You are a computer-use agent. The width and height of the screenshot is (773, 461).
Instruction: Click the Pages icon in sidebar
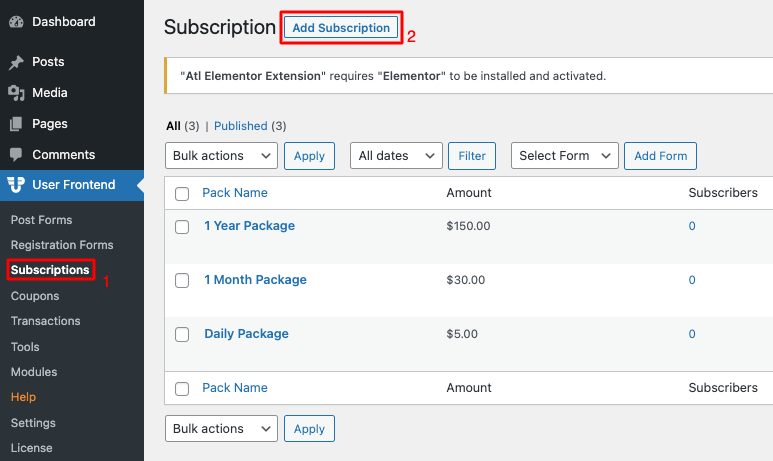pos(16,124)
